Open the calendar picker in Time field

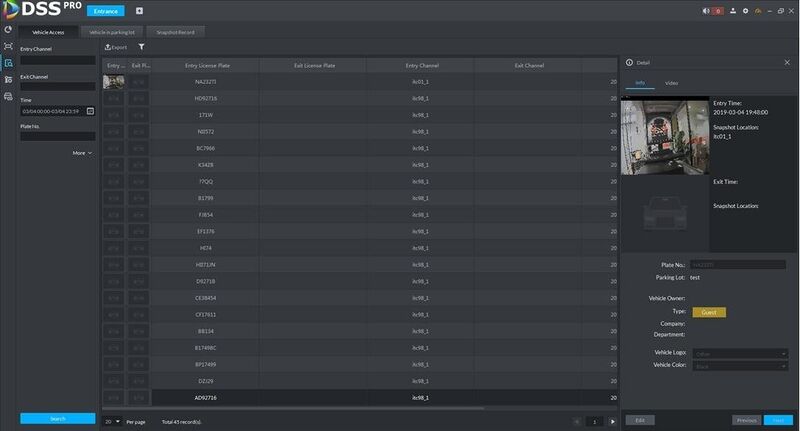tap(90, 111)
